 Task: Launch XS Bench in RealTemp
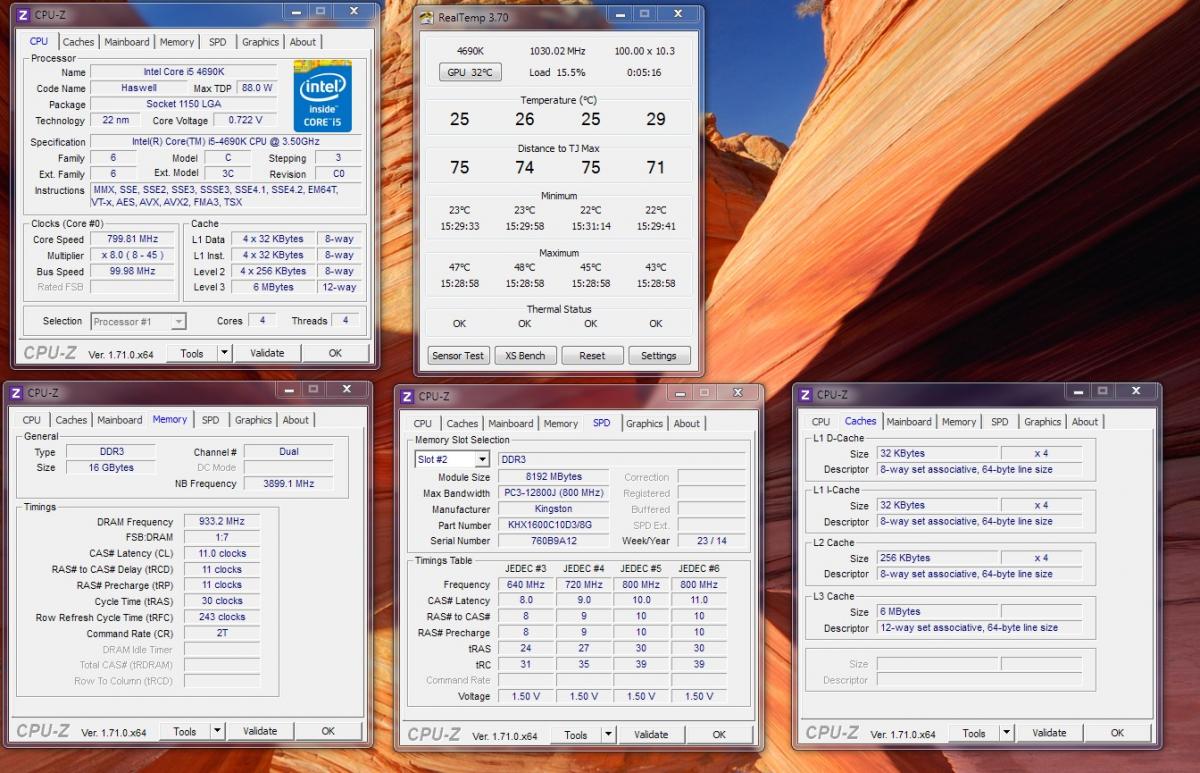[525, 355]
